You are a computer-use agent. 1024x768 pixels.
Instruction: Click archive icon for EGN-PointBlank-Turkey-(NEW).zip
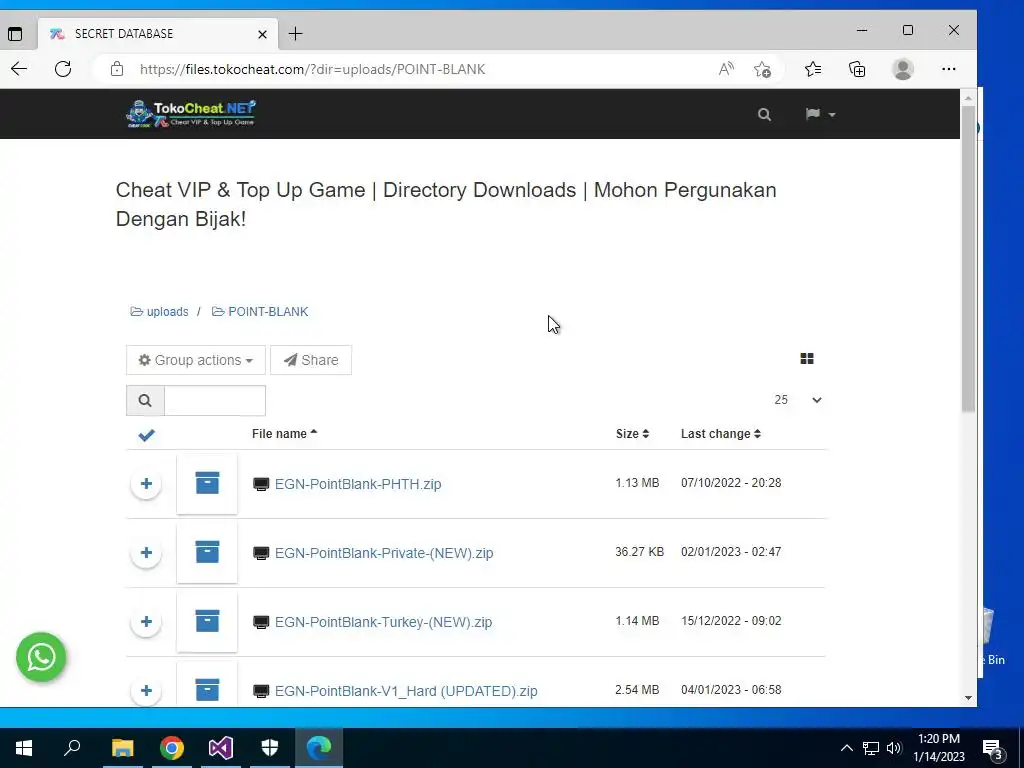tap(207, 621)
